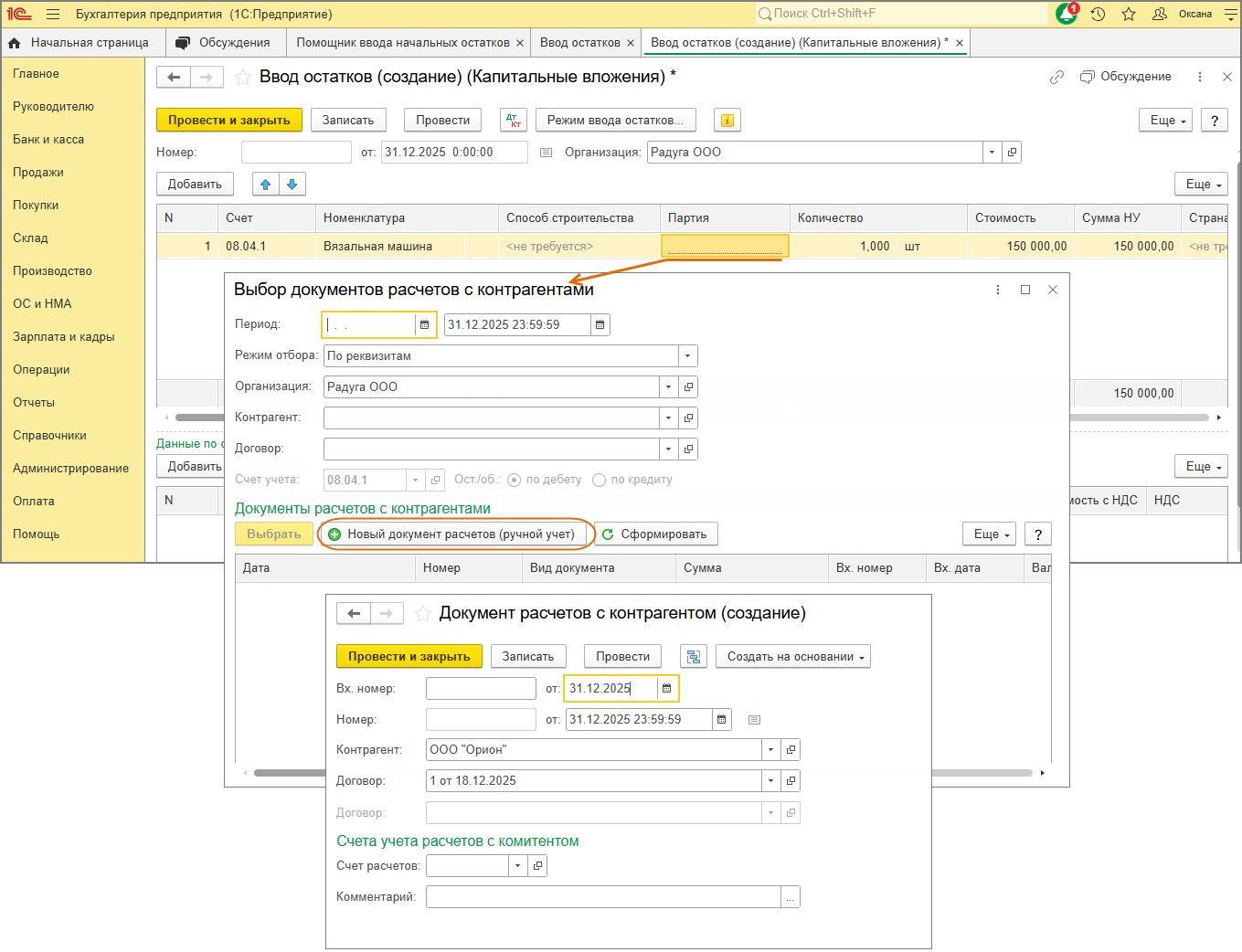Click Новый документ расчетов (ручной учет)
1242x952 pixels.
coord(452,534)
